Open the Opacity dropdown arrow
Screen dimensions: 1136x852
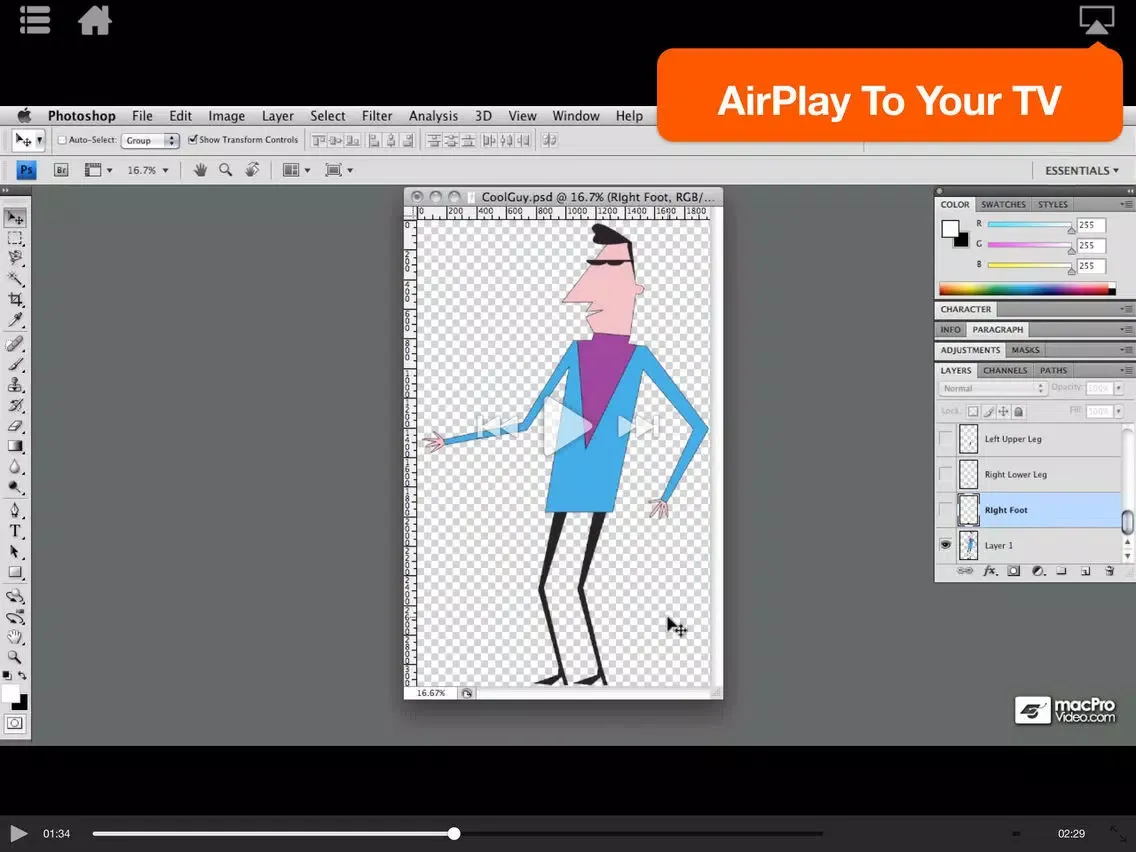click(x=1119, y=388)
